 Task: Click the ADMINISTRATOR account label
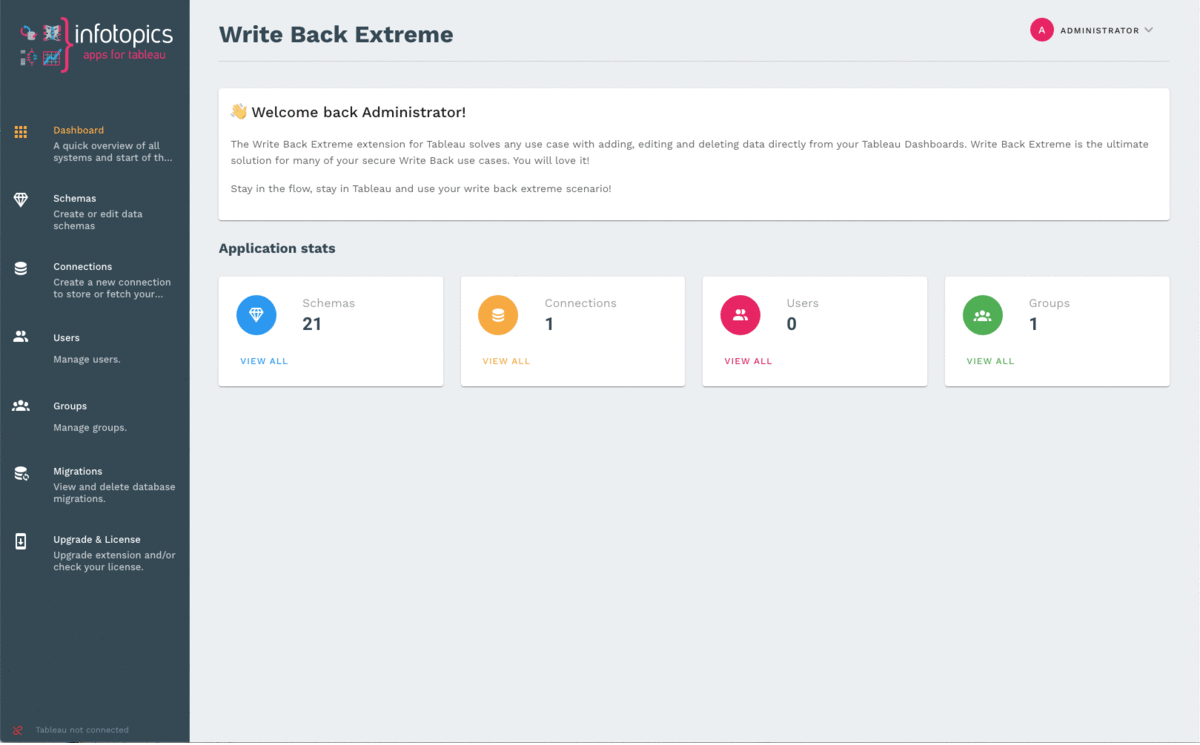[x=1099, y=31]
